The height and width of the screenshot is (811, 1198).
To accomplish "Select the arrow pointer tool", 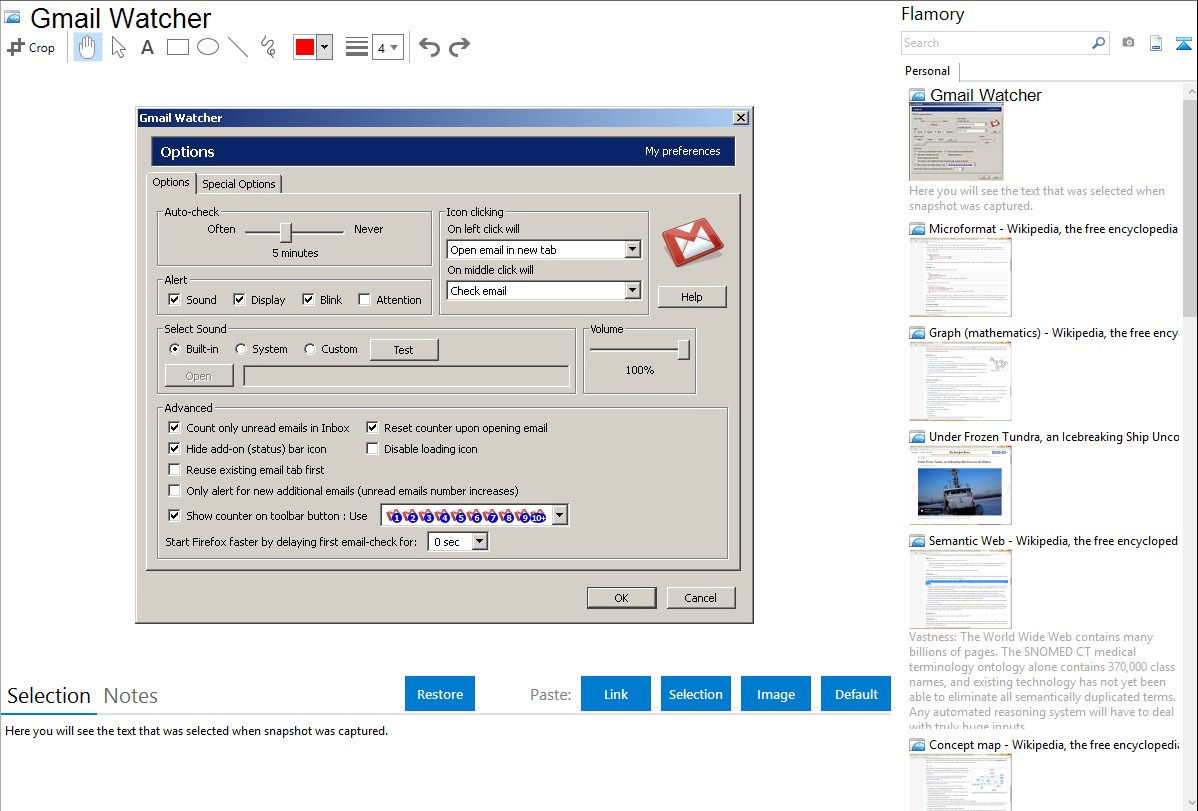I will click(x=118, y=47).
